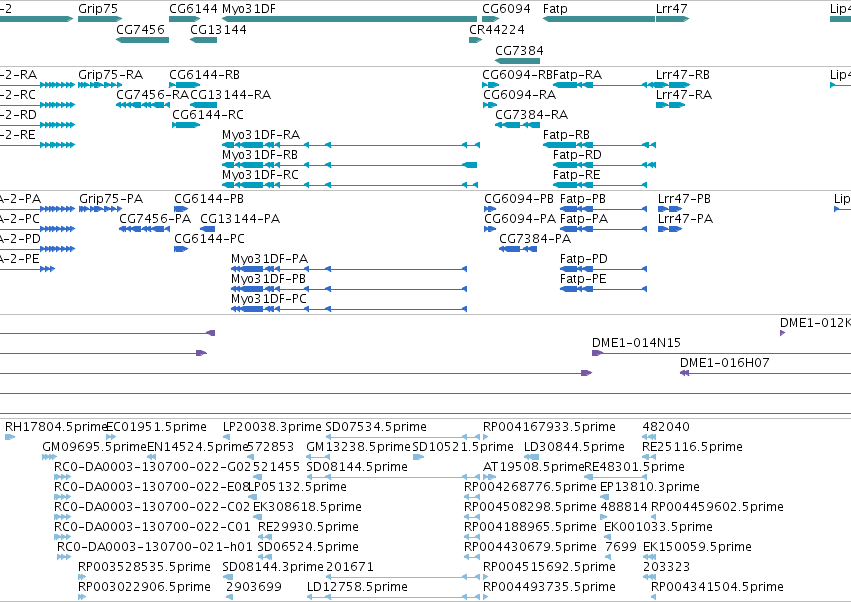The image size is (851, 602).
Task: Click the CG13144-RA transcript label
Action: tap(231, 94)
